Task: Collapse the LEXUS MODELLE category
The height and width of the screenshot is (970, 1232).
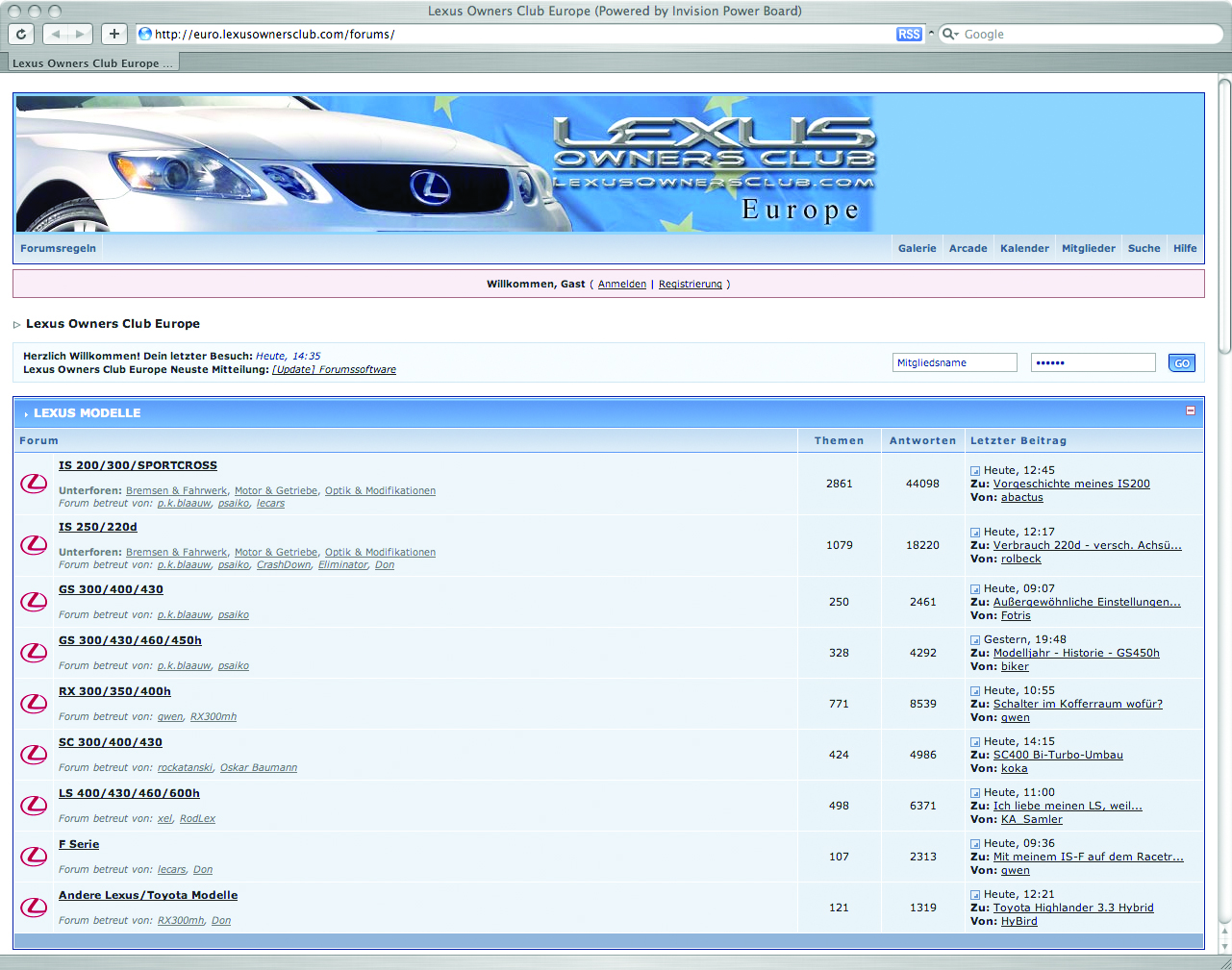Action: tap(1191, 410)
